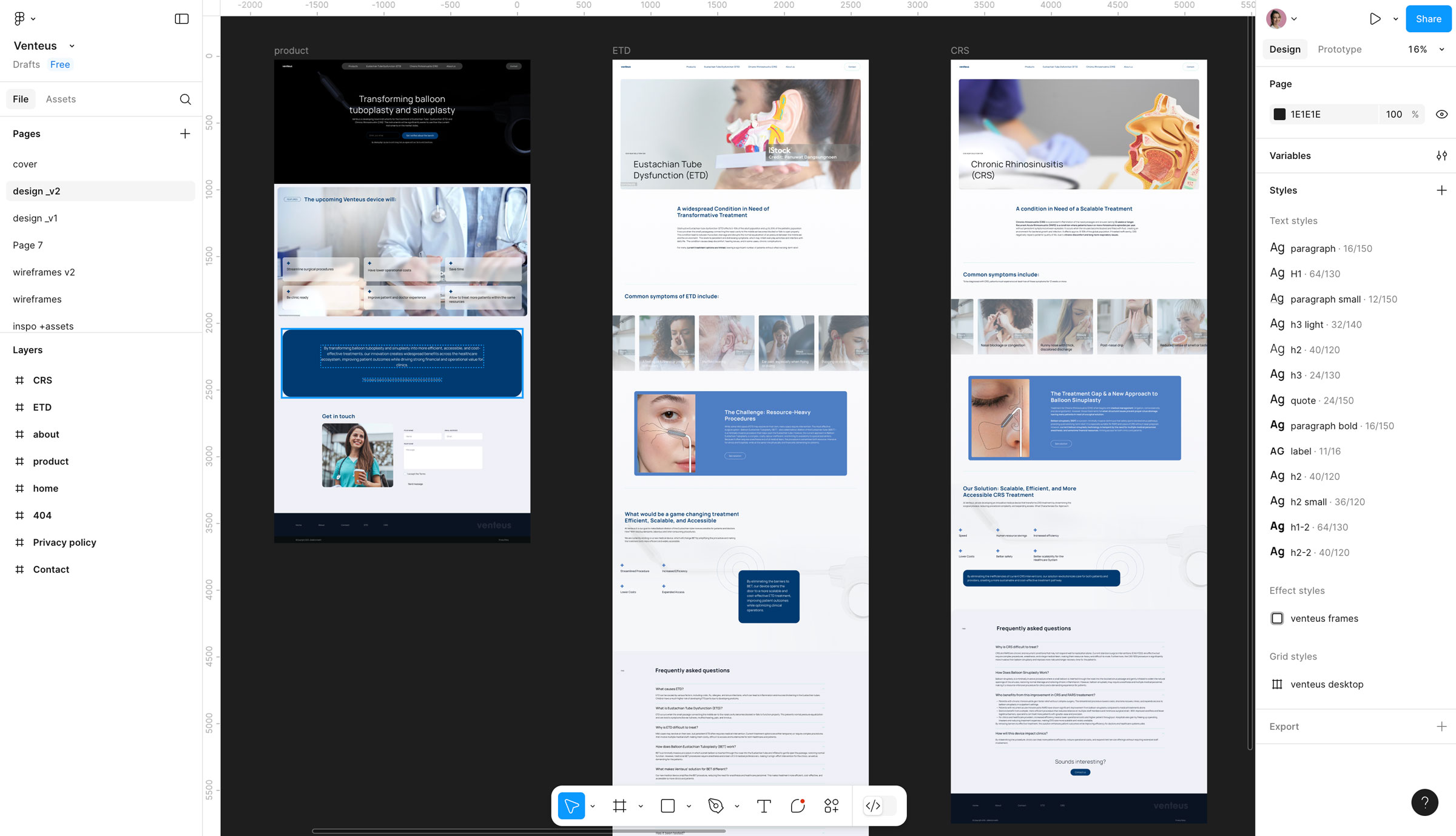
Task: Switch to the Assets tab
Action: 61,99
